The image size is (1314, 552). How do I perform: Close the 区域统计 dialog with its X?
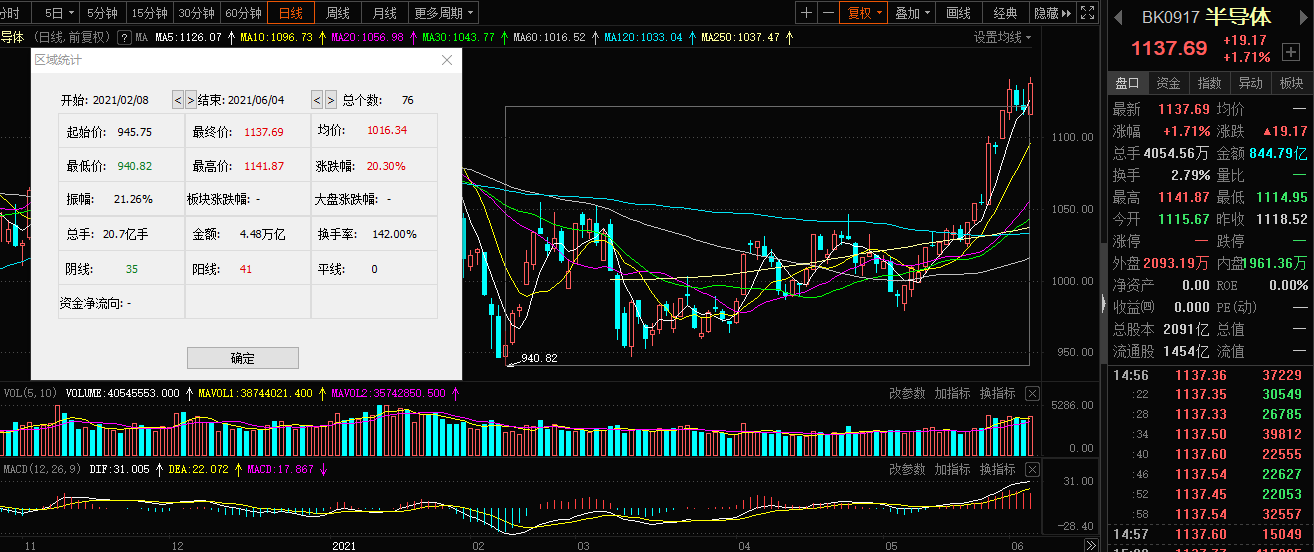[447, 60]
